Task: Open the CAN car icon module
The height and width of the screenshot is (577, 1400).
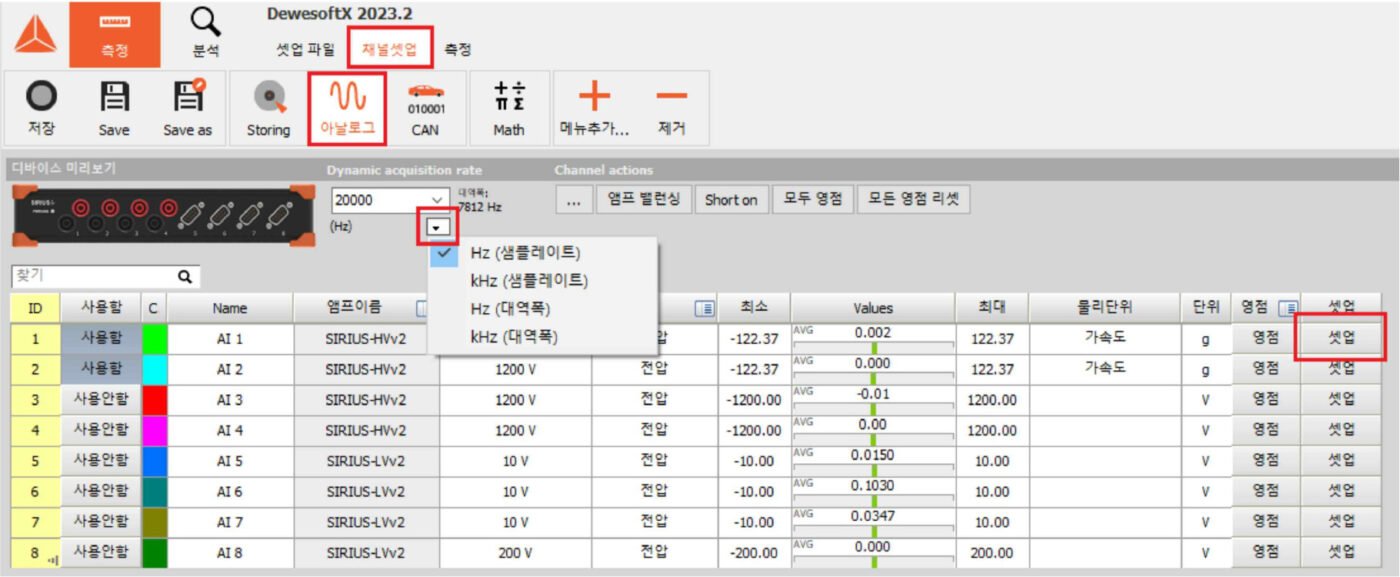Action: click(426, 108)
